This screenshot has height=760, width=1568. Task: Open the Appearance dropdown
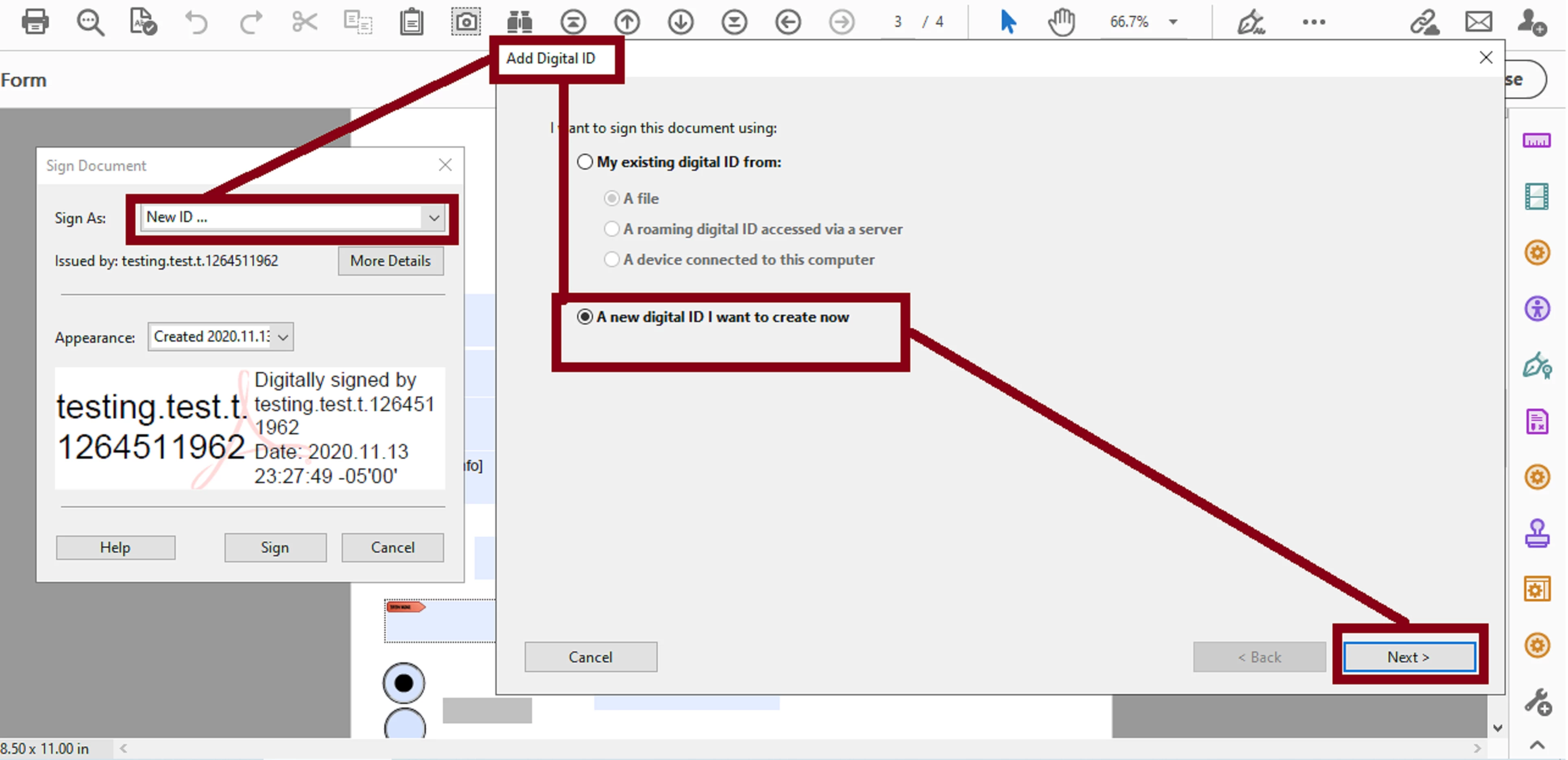(283, 337)
